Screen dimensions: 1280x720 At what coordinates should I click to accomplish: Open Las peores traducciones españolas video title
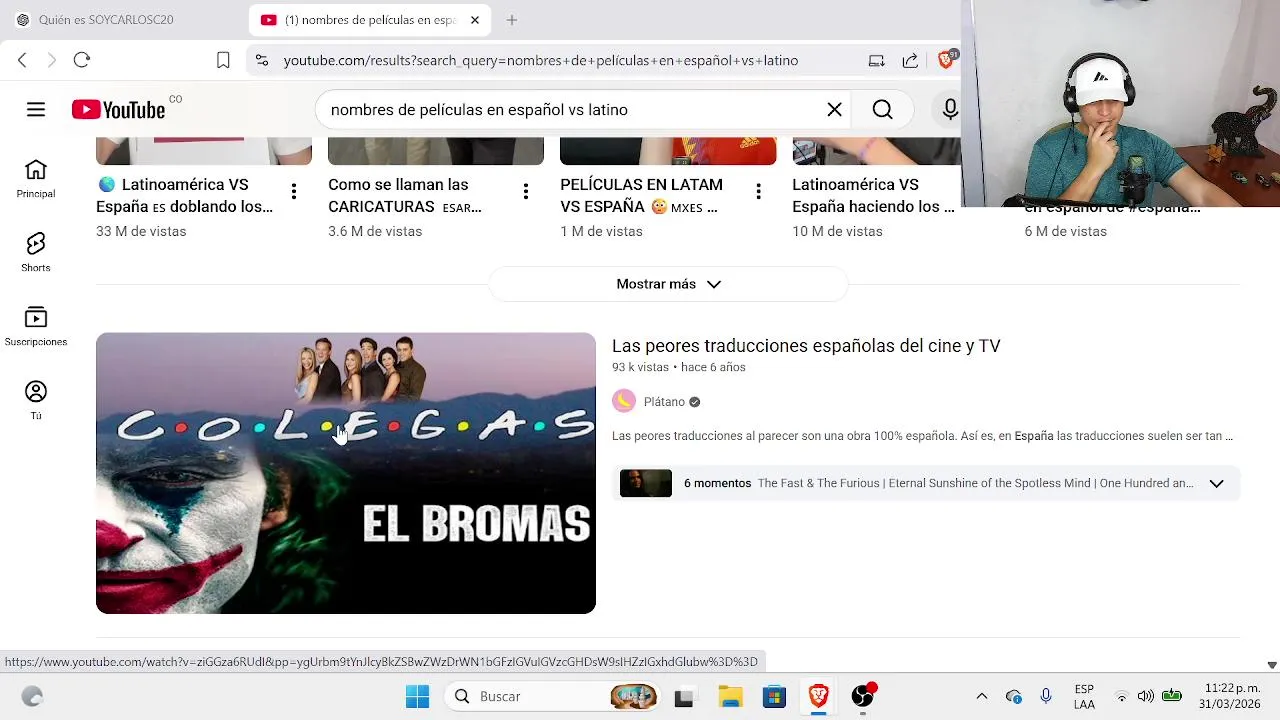tap(806, 346)
